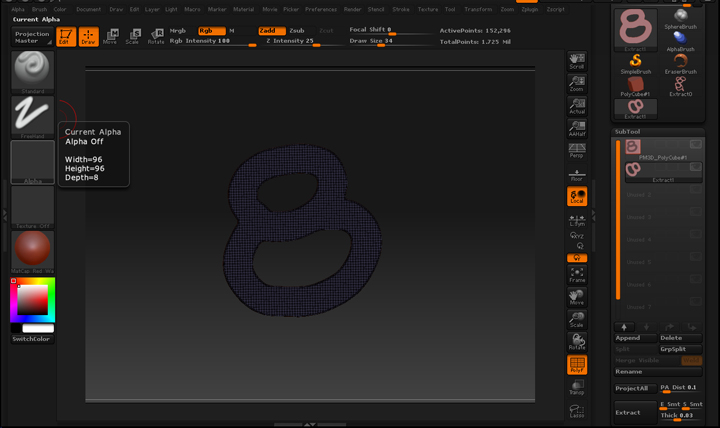Collapse the right tray divider arrow
The image size is (720, 428).
pos(594,215)
